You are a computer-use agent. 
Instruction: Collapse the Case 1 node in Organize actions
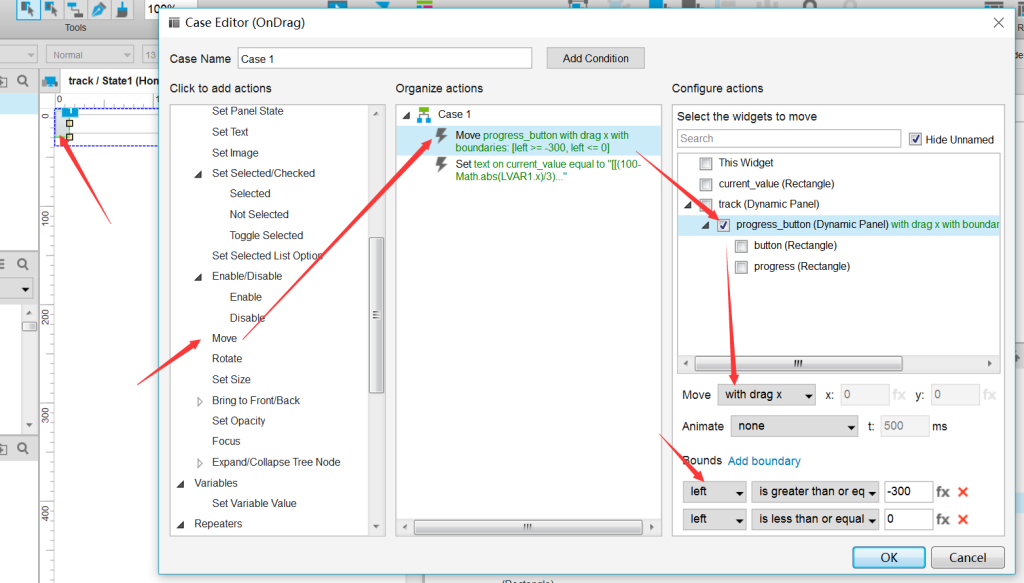pyautogui.click(x=406, y=116)
